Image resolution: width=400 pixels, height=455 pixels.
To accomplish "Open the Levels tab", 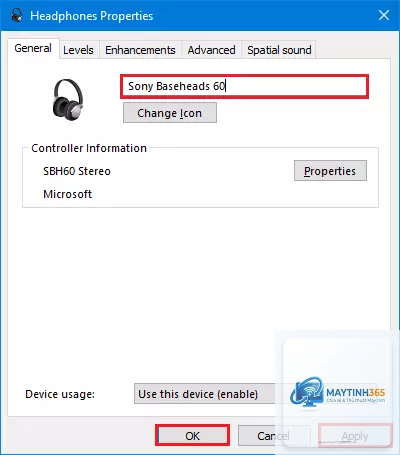I will pyautogui.click(x=79, y=50).
